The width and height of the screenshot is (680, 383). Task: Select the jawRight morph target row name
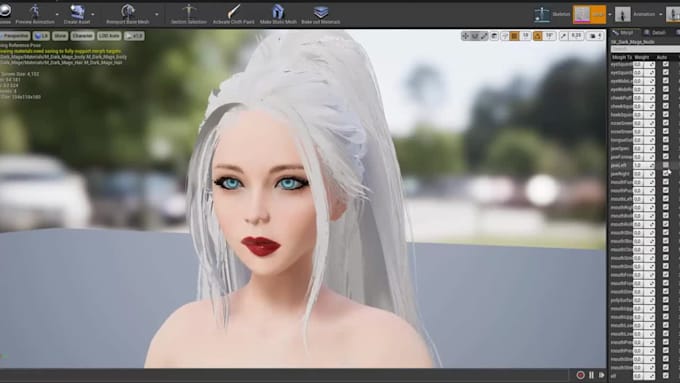620,173
